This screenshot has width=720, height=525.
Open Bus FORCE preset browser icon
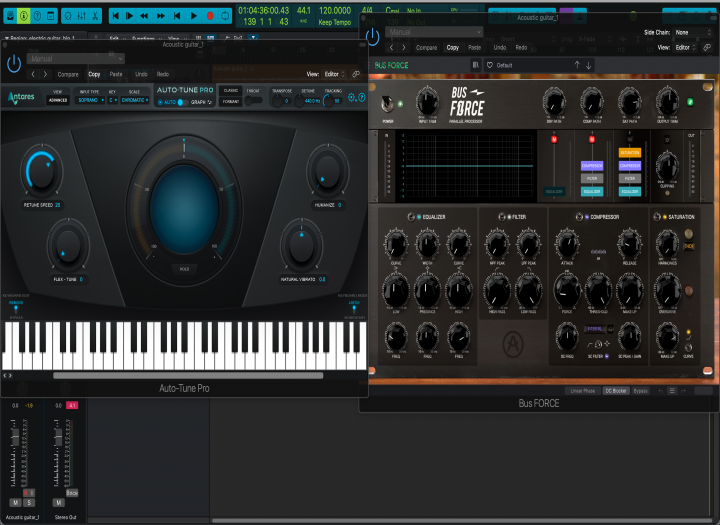click(x=476, y=65)
